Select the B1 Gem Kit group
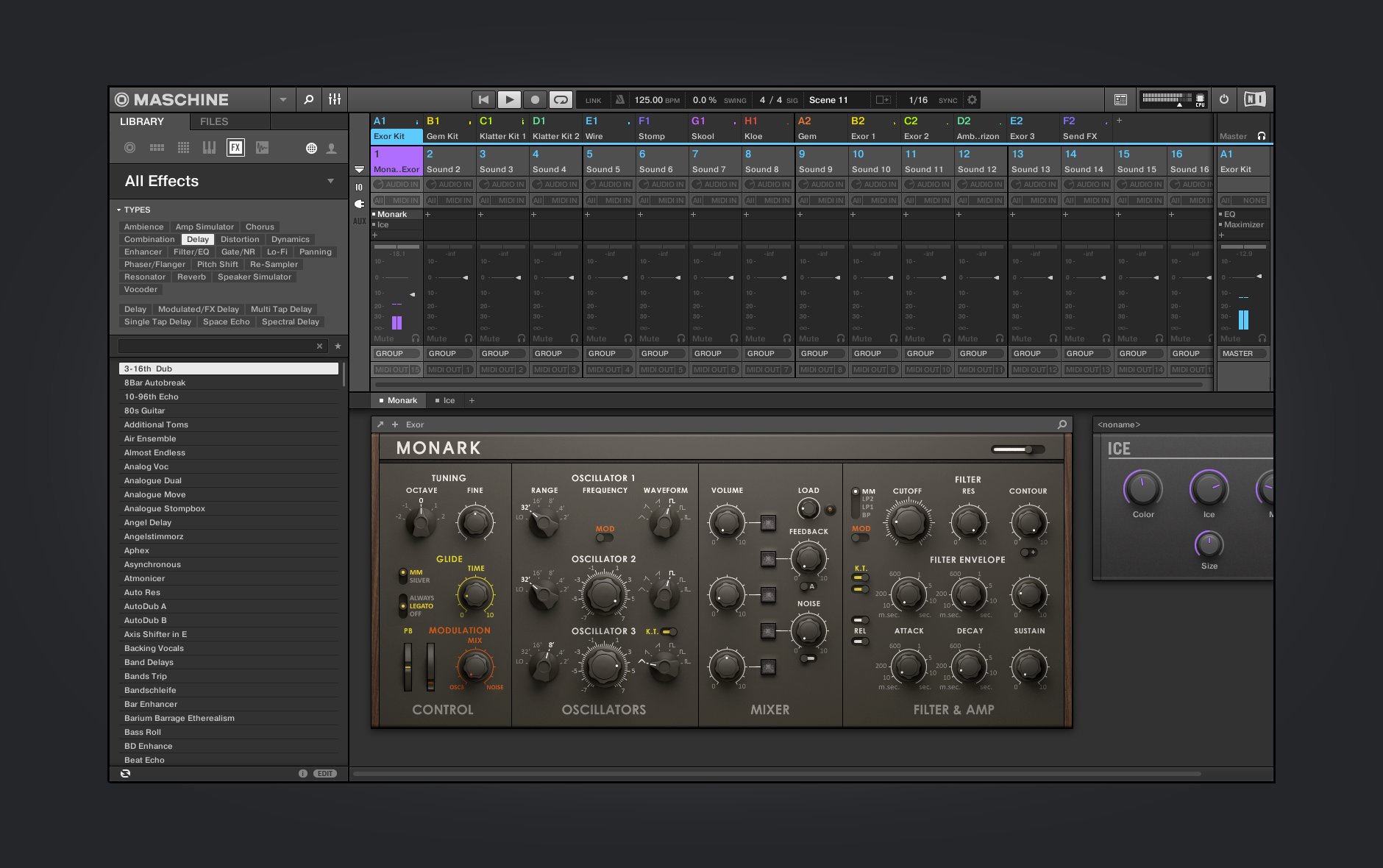 tap(449, 128)
